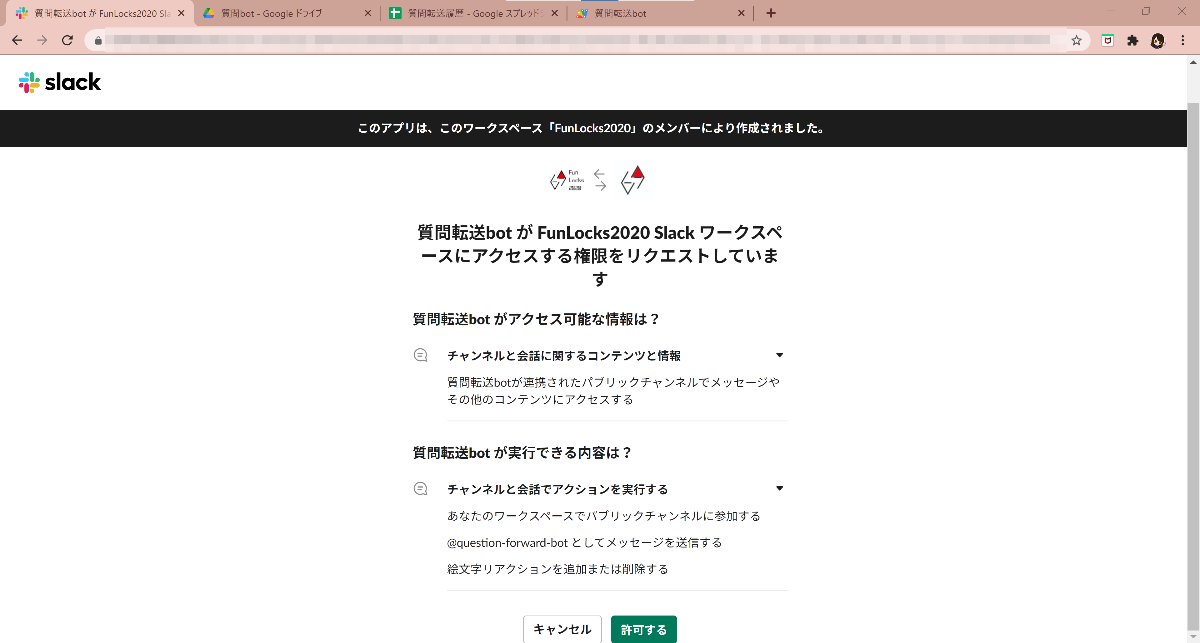
Task: Close the Google Drive tab
Action: [x=368, y=13]
